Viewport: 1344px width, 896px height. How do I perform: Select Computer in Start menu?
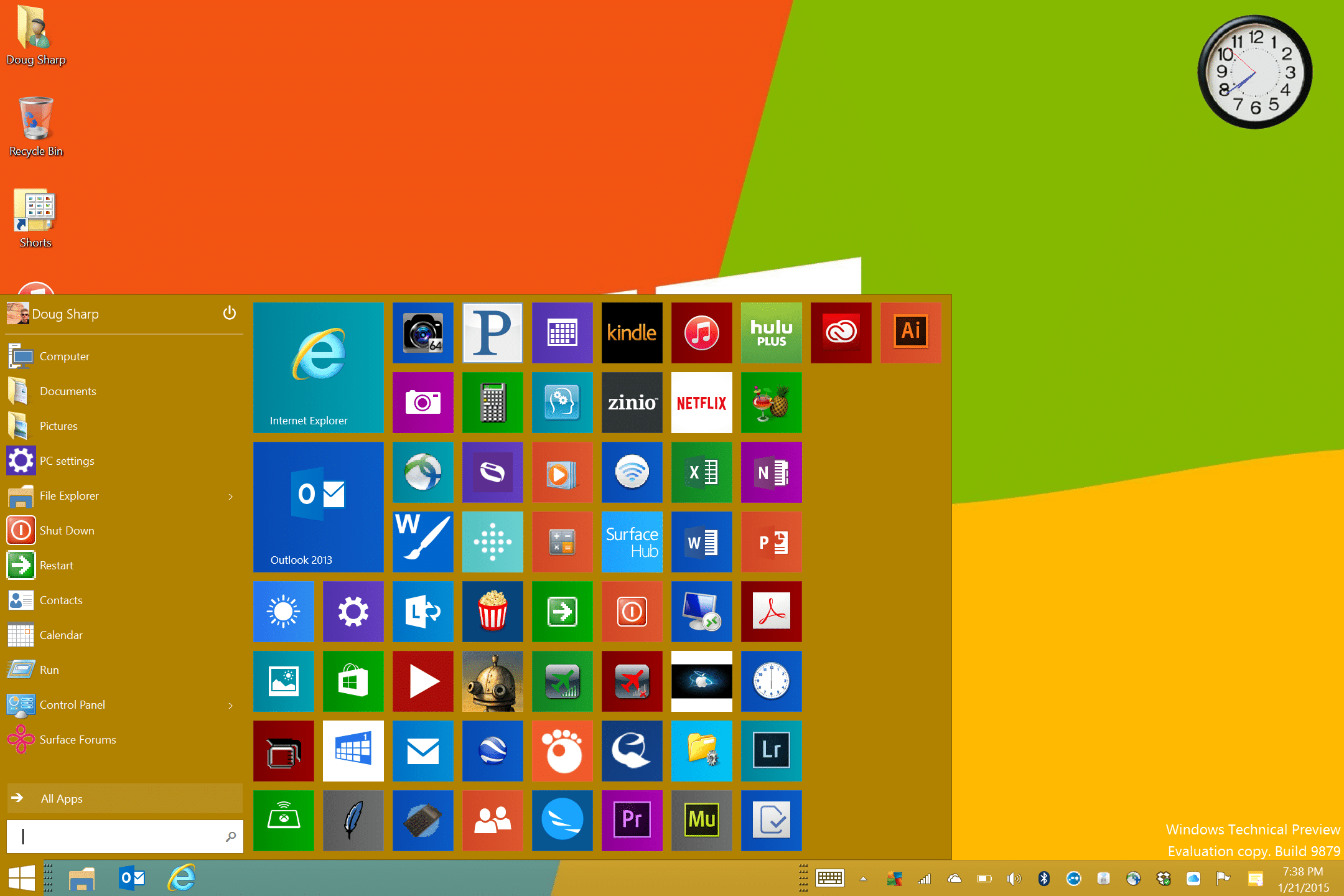click(124, 357)
